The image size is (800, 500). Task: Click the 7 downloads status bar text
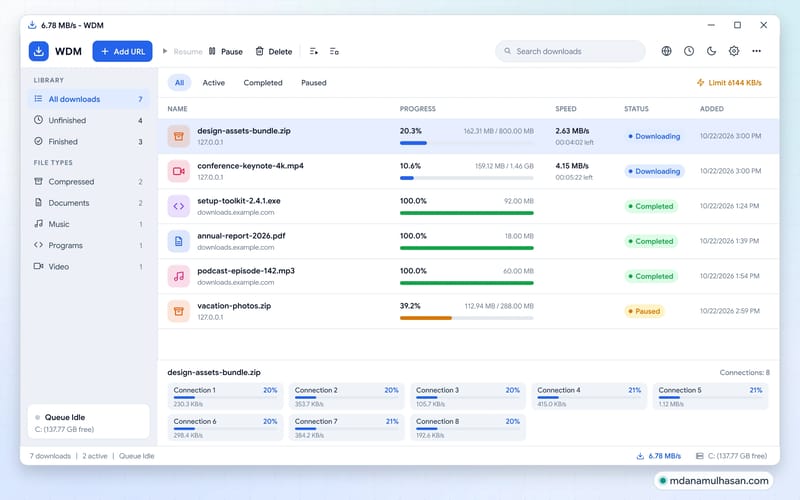pyautogui.click(x=50, y=456)
